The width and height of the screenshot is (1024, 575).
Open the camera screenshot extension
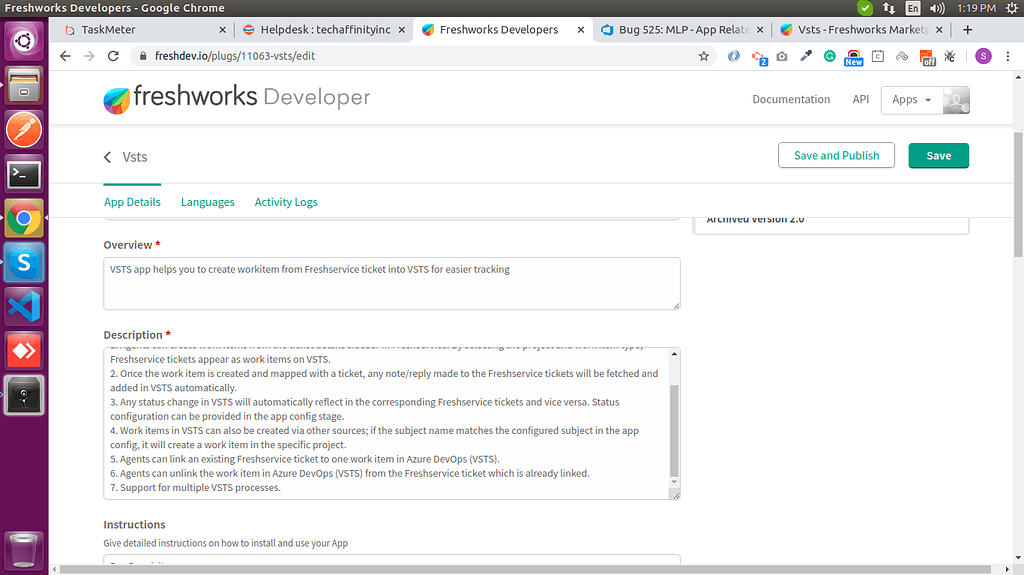coord(781,56)
